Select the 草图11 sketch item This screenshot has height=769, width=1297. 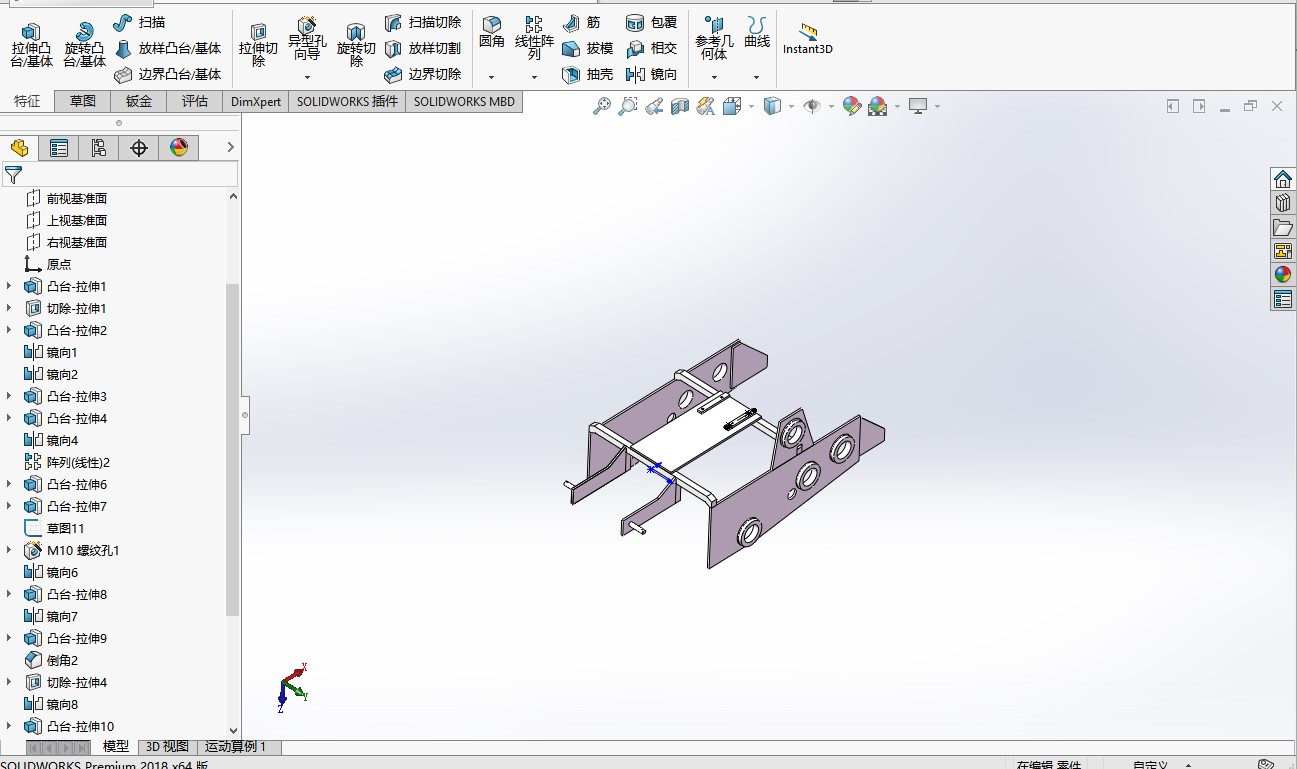(x=55, y=528)
